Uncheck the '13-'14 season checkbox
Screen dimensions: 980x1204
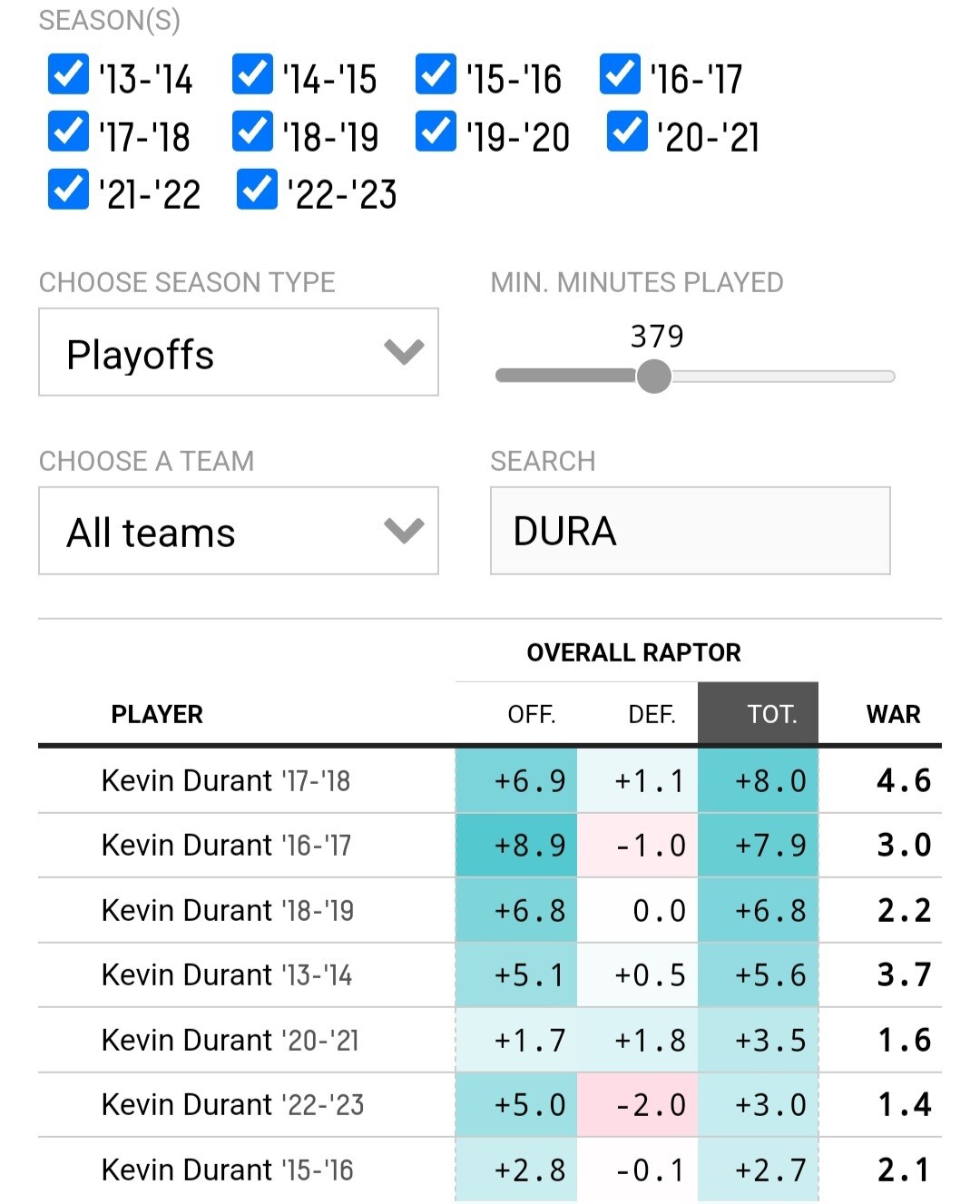coord(68,74)
